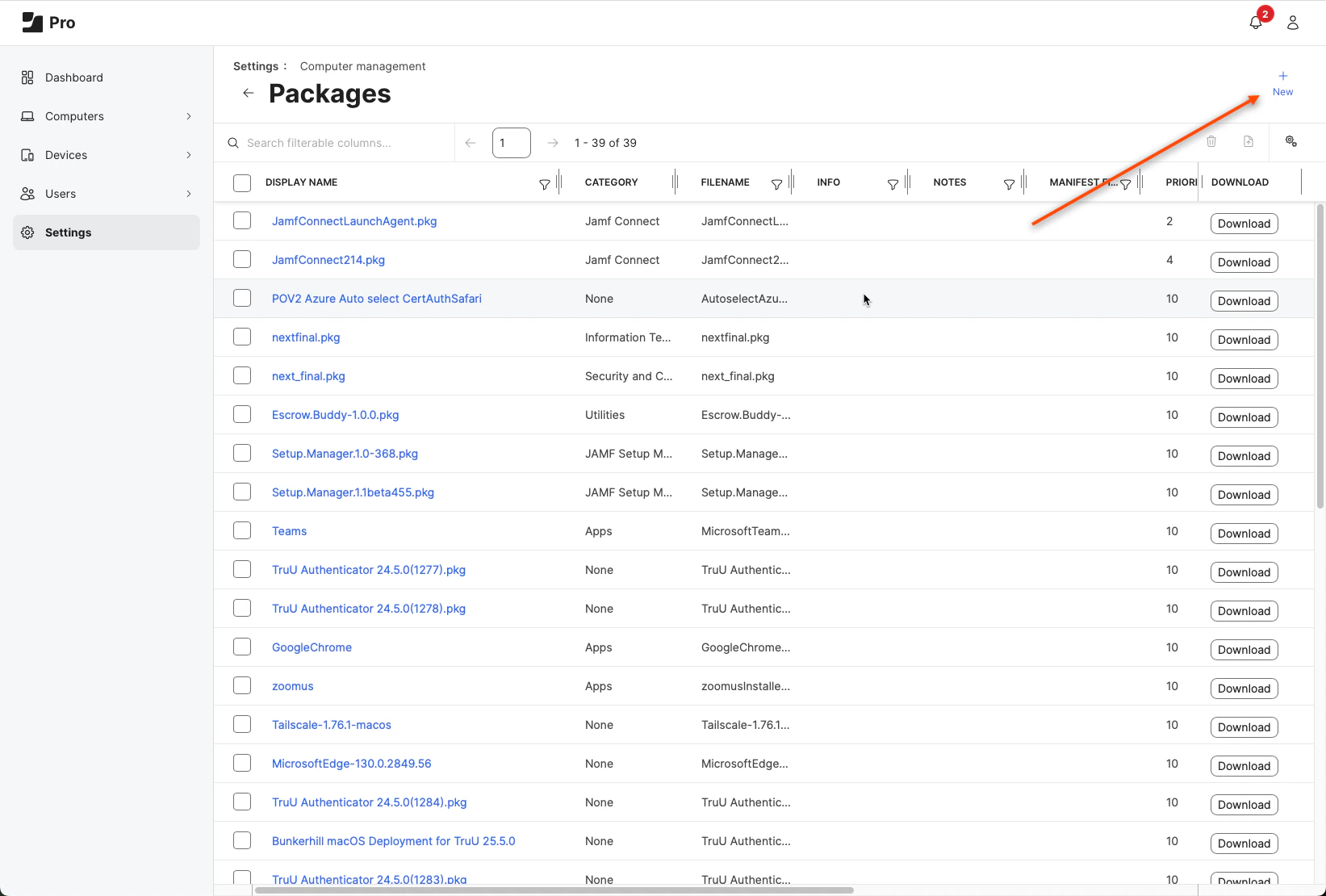
Task: Click the page number input box
Action: coord(512,143)
